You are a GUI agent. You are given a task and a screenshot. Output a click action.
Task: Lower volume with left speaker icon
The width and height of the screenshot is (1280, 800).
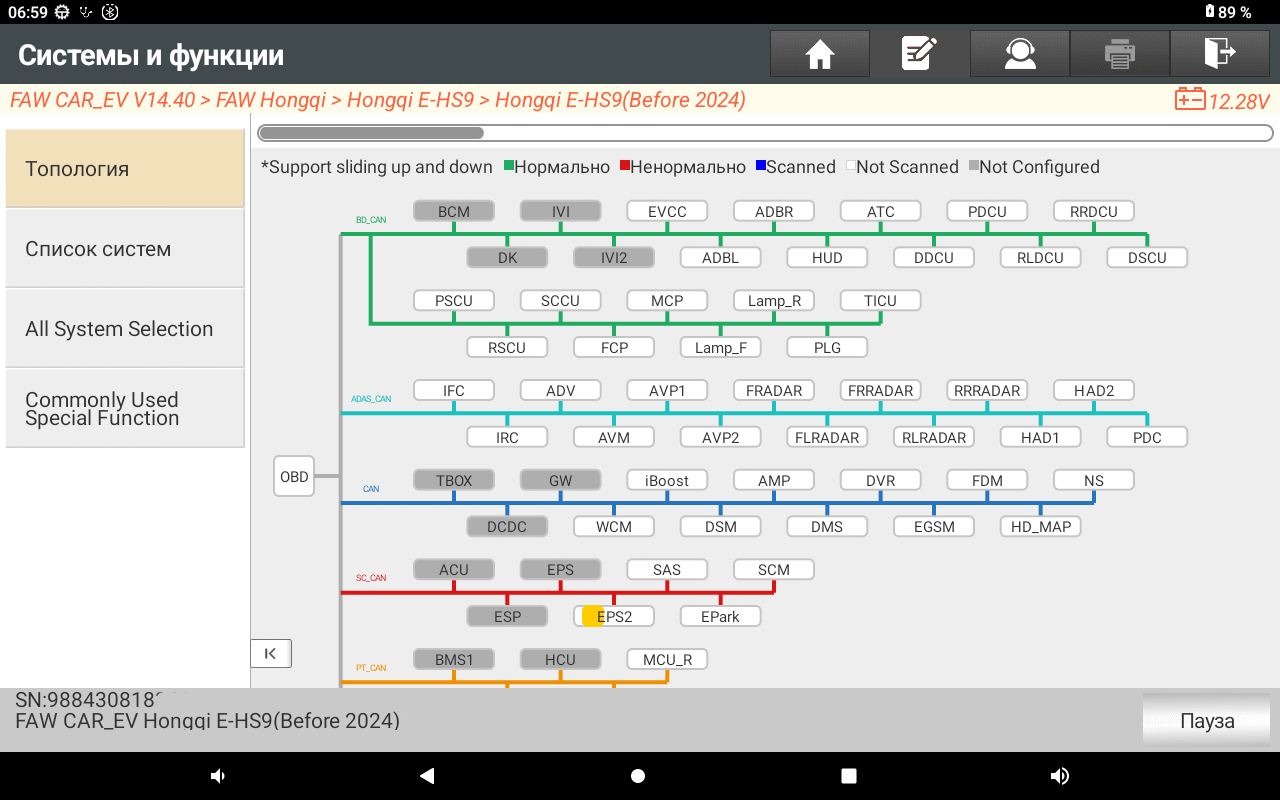click(x=217, y=776)
